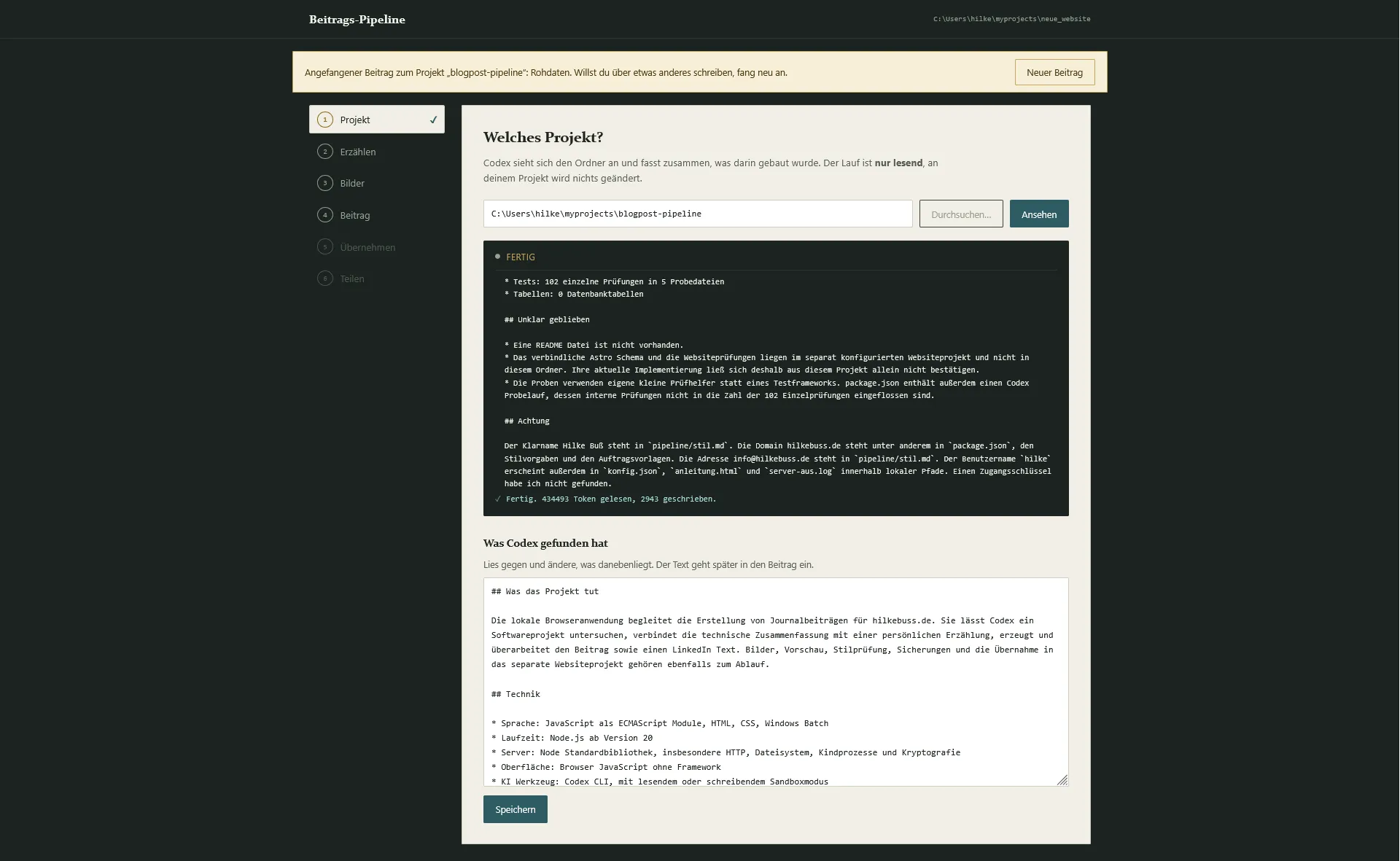Image resolution: width=1400 pixels, height=861 pixels.
Task: Click 'Eine README Datei ist nicht vorhanden' line
Action: [594, 345]
